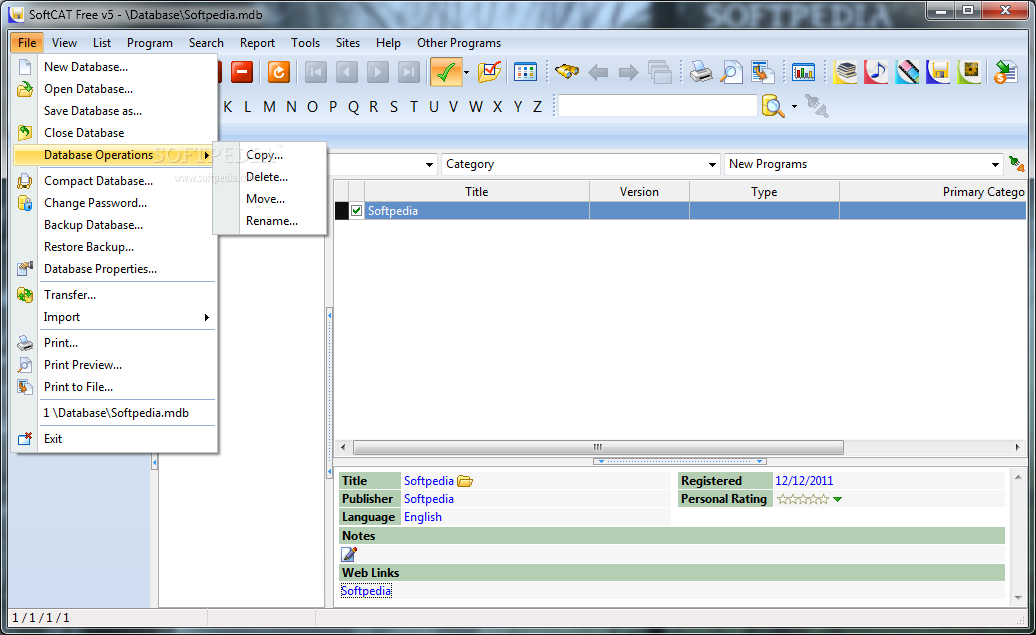Open folder icon beside Title Softpedia
Screen dimensions: 1036x635
(x=465, y=481)
